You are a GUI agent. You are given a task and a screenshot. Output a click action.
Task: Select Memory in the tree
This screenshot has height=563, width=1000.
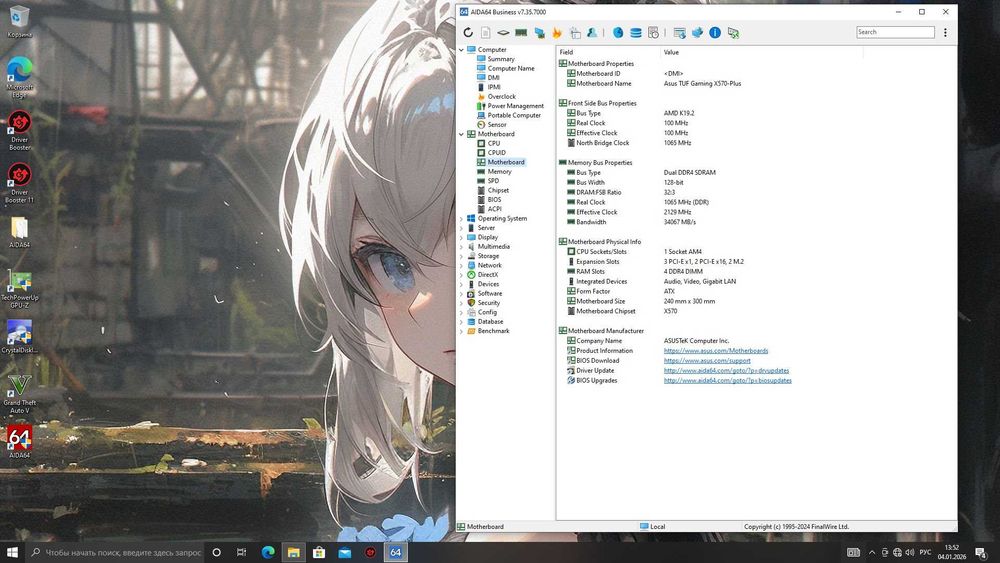499,172
